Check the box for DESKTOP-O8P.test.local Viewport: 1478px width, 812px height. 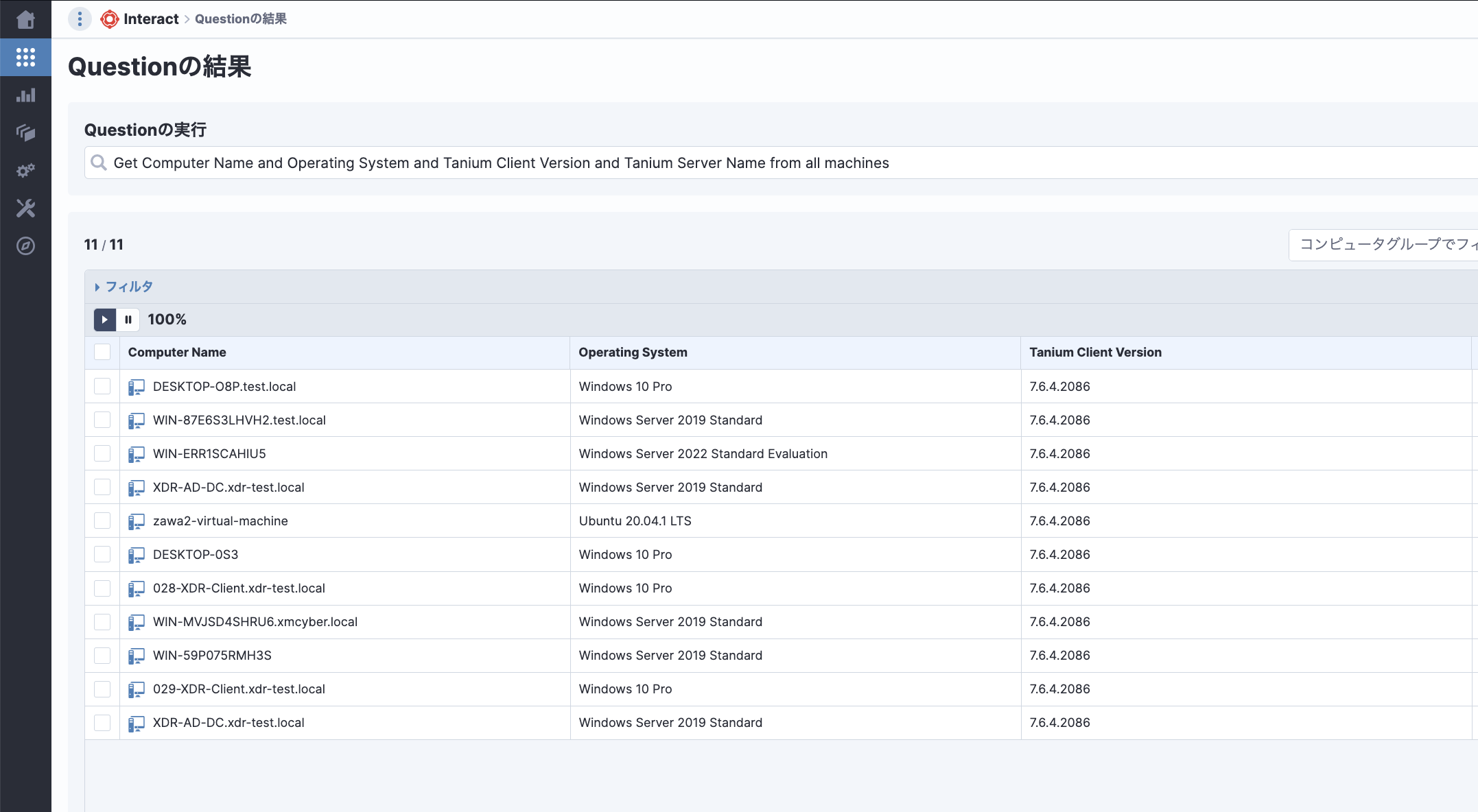point(102,386)
